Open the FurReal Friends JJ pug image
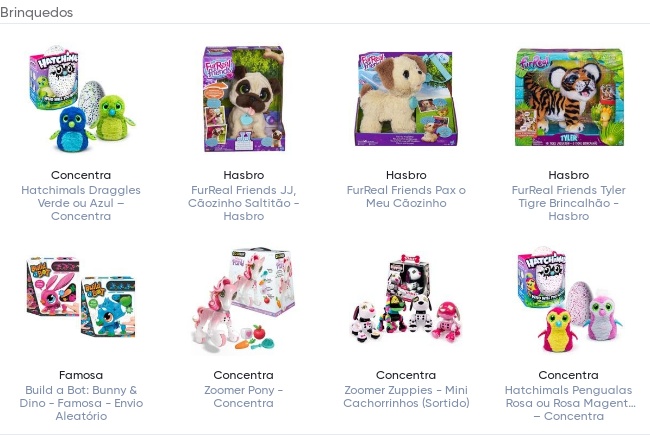This screenshot has height=435, width=650. tap(244, 99)
